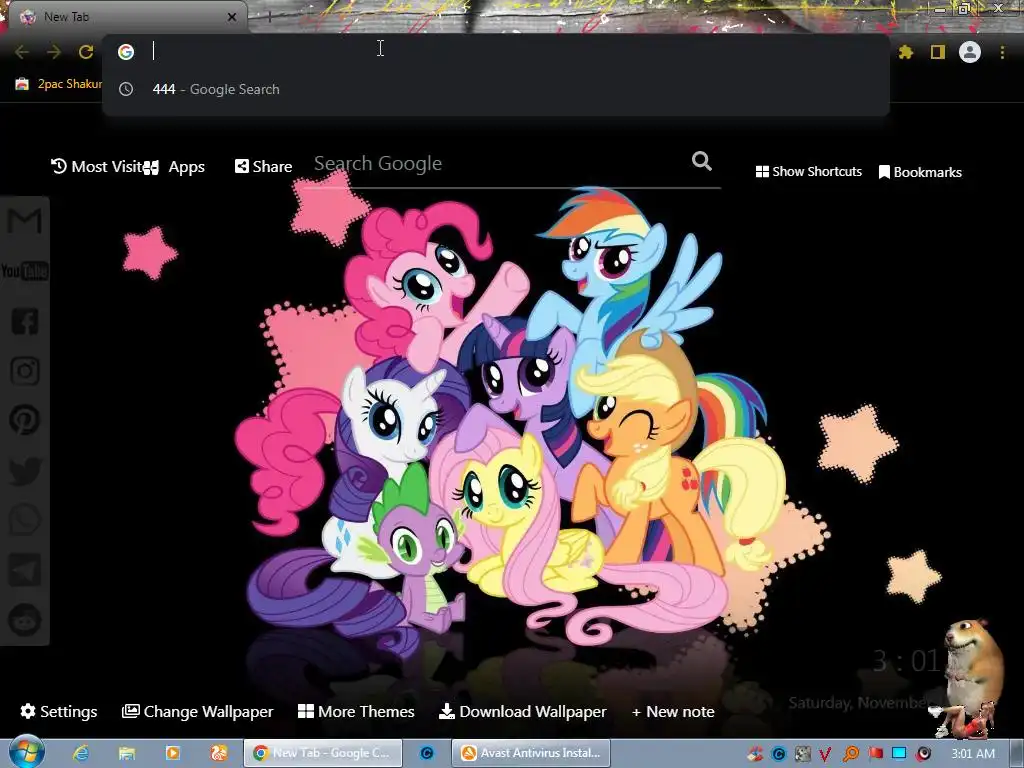Click the Share button
1024x768 pixels.
(263, 167)
